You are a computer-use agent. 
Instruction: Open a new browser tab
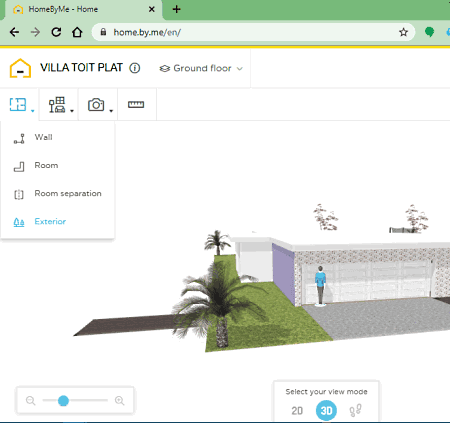176,9
